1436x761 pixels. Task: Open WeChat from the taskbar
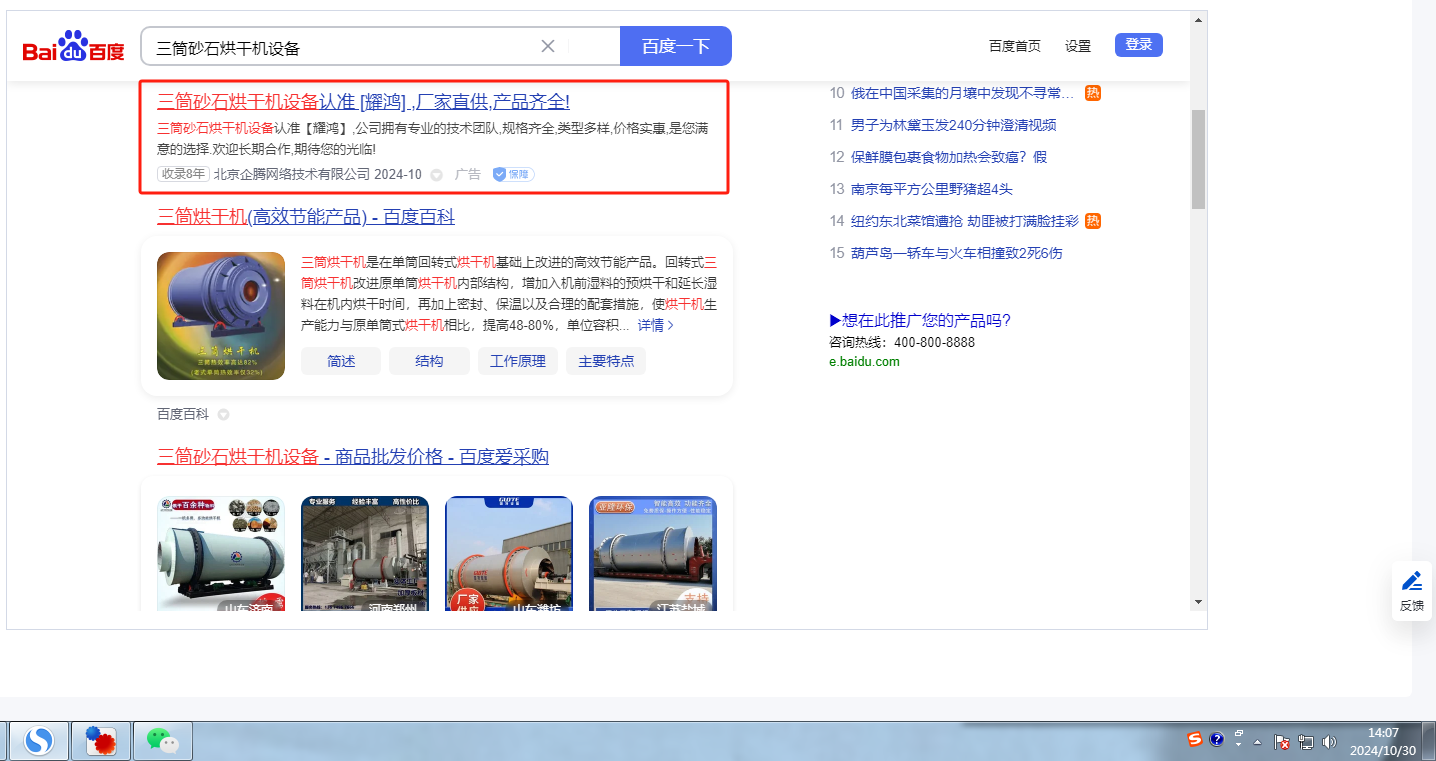click(x=162, y=740)
